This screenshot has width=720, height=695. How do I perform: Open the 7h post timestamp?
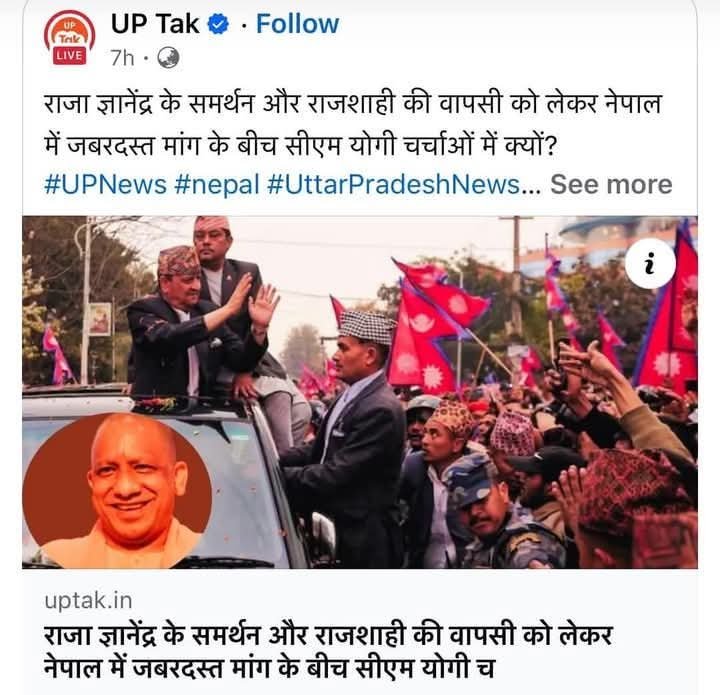[x=123, y=58]
